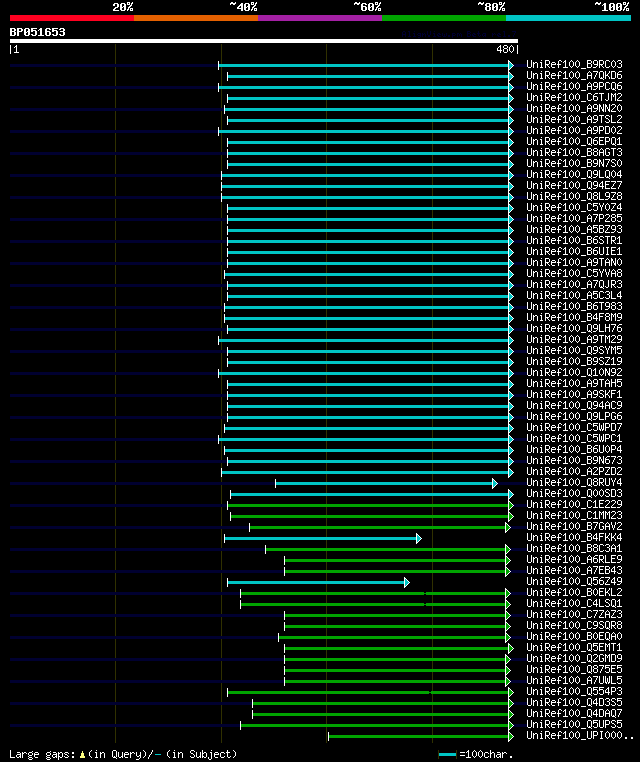640x762 pixels.
Task: Click the label UniRef100_B7GAV2
Action: (x=574, y=526)
